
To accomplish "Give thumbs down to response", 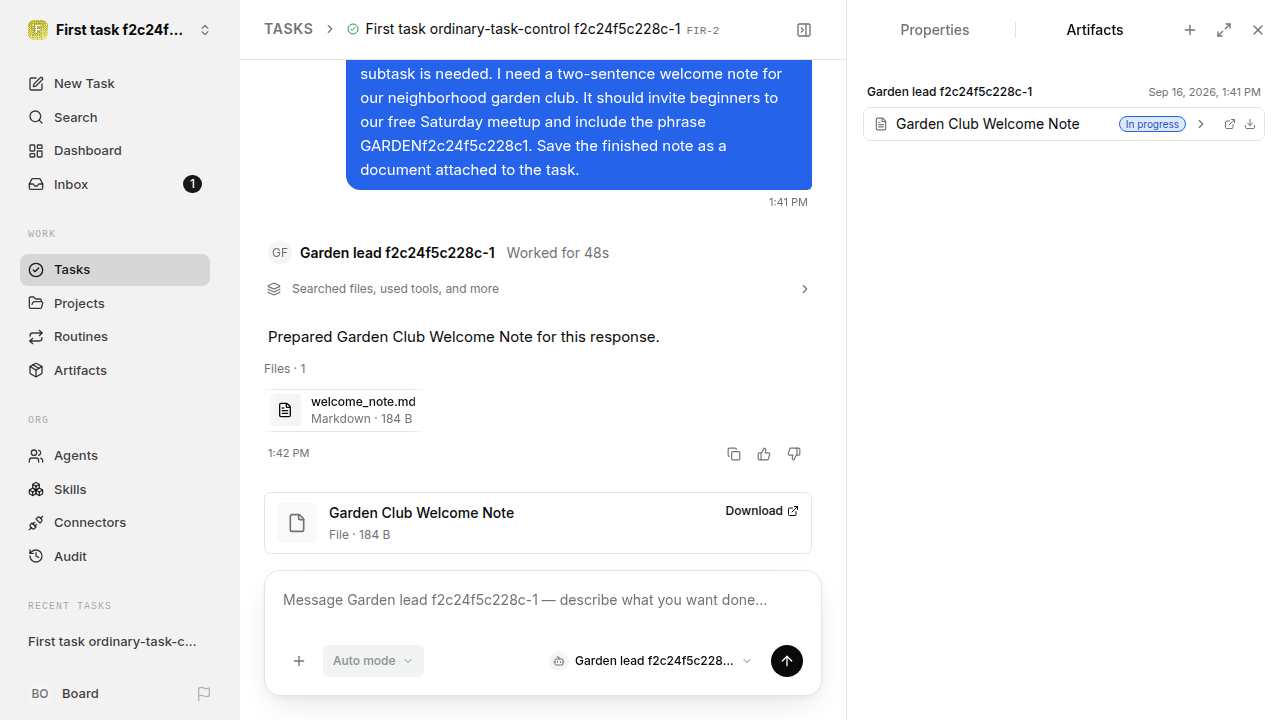I will [x=794, y=454].
